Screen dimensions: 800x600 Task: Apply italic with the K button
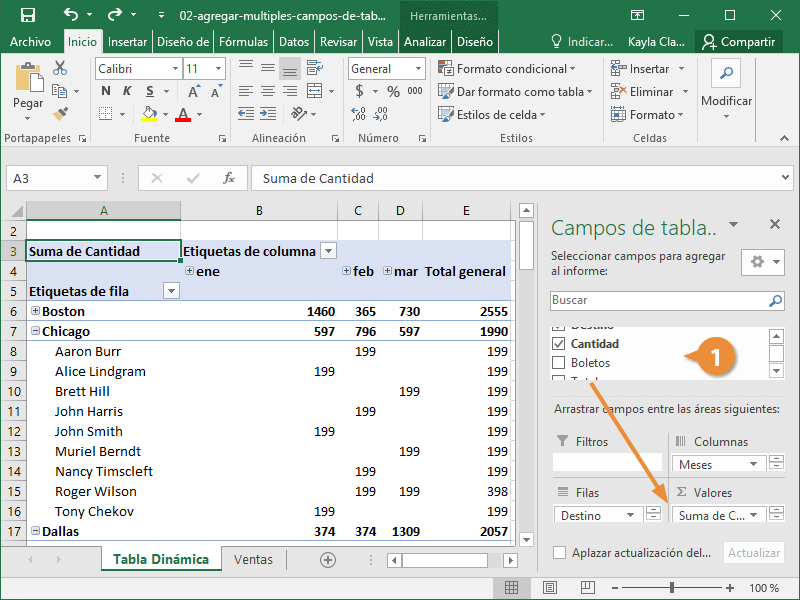tap(127, 91)
